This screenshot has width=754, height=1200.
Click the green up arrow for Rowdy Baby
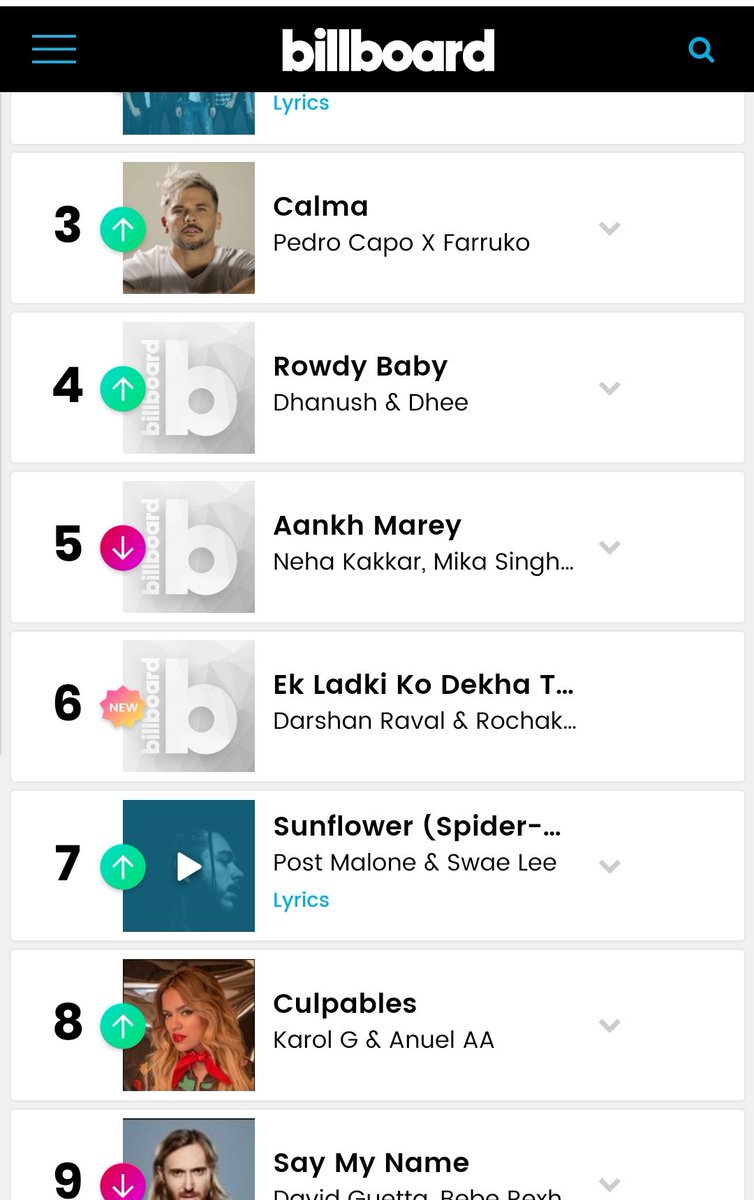coord(123,388)
